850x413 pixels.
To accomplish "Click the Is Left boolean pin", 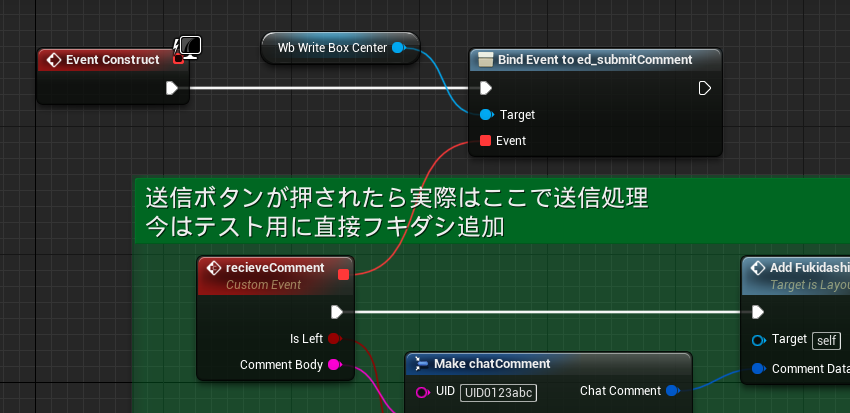I will [334, 339].
